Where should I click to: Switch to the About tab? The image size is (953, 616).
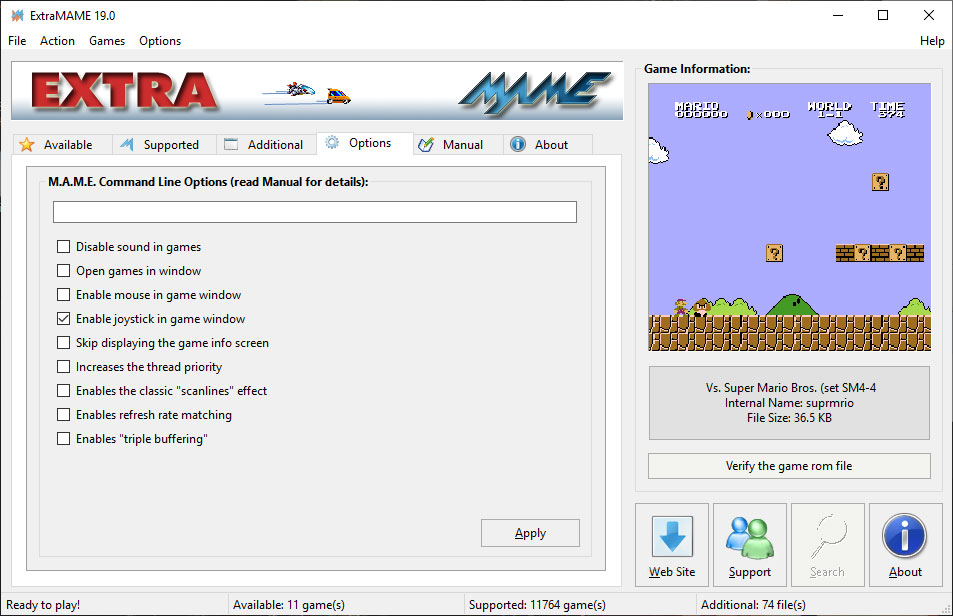[x=540, y=145]
